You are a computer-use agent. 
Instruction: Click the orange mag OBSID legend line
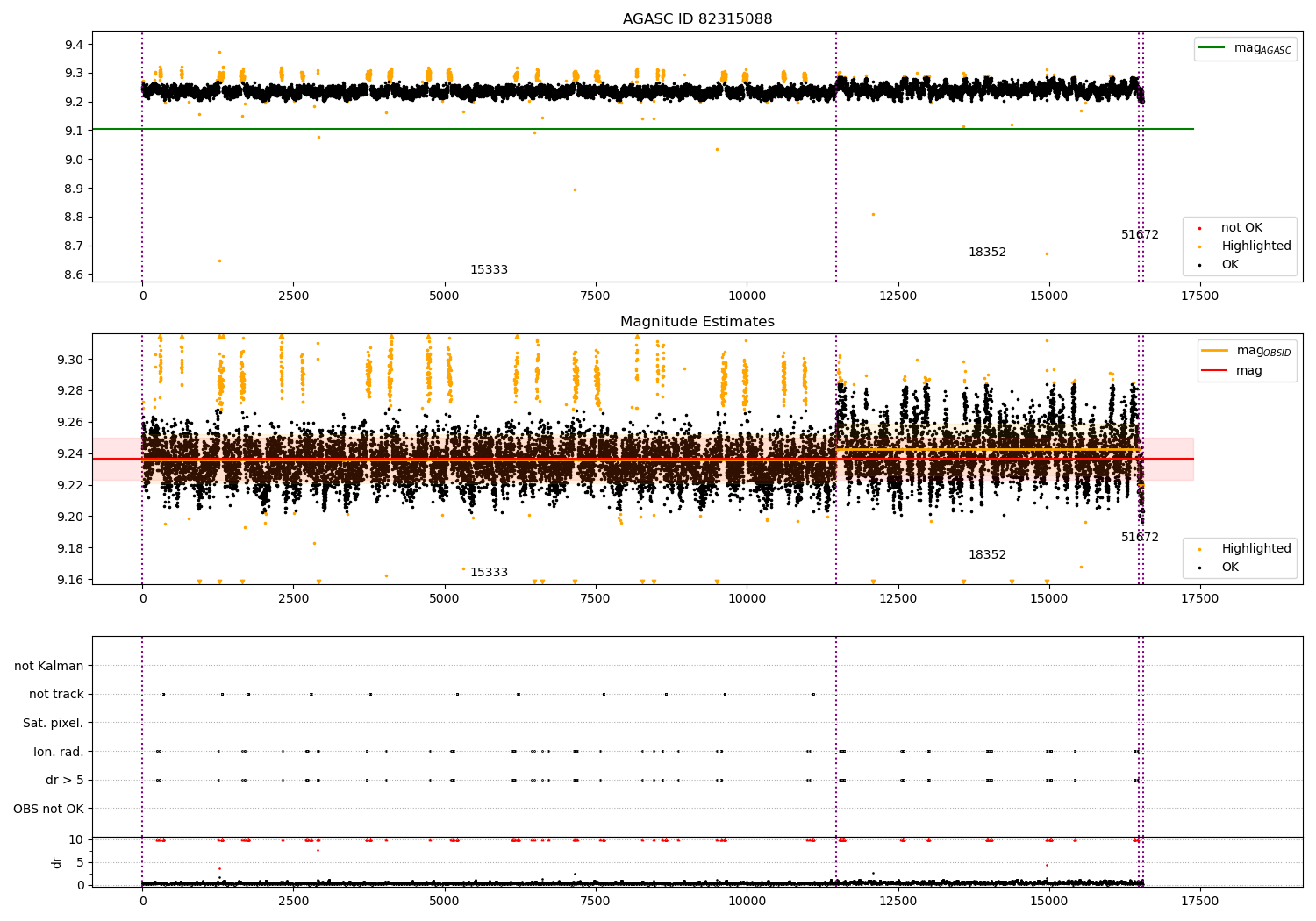[1214, 351]
